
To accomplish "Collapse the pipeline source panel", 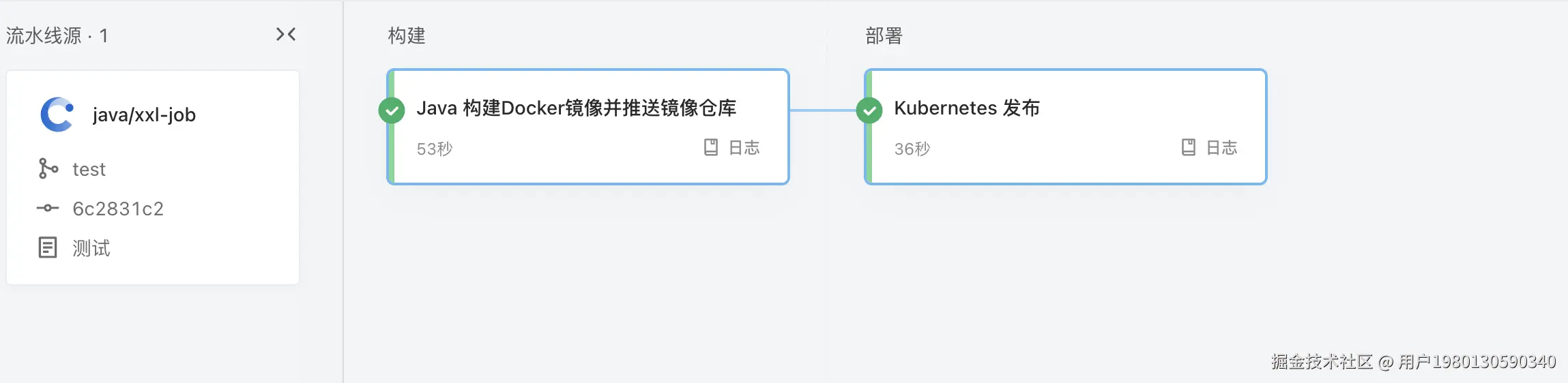I will click(x=286, y=34).
